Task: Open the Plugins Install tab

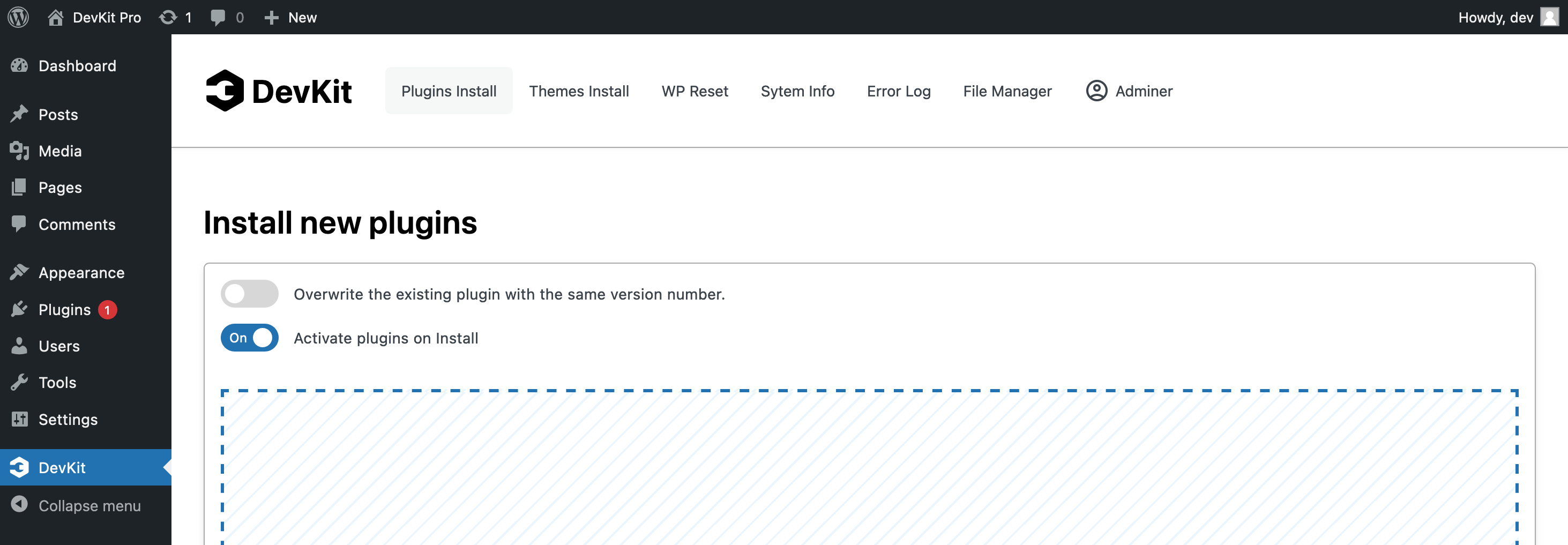Action: pos(449,91)
